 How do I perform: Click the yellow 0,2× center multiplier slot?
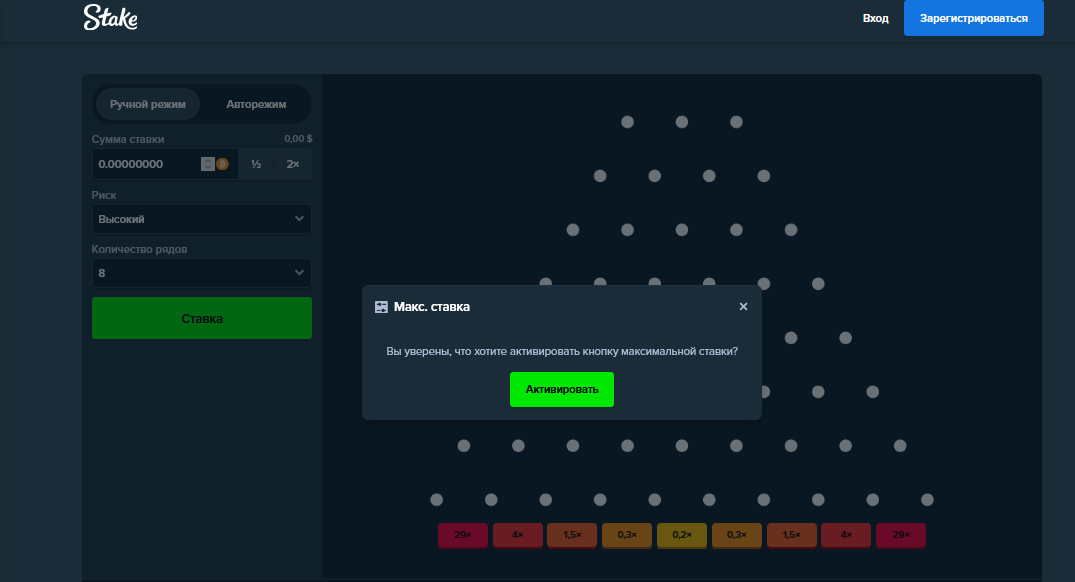pos(682,535)
